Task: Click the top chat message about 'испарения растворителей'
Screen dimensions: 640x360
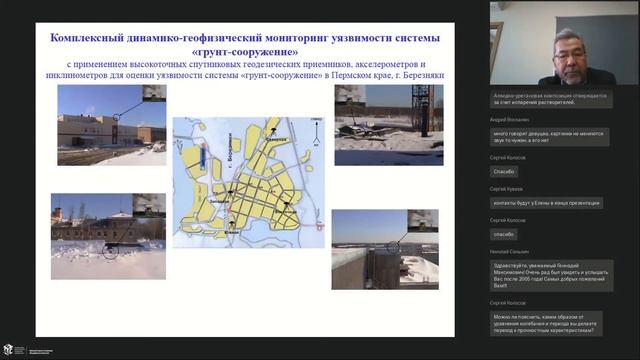Action: (551, 99)
